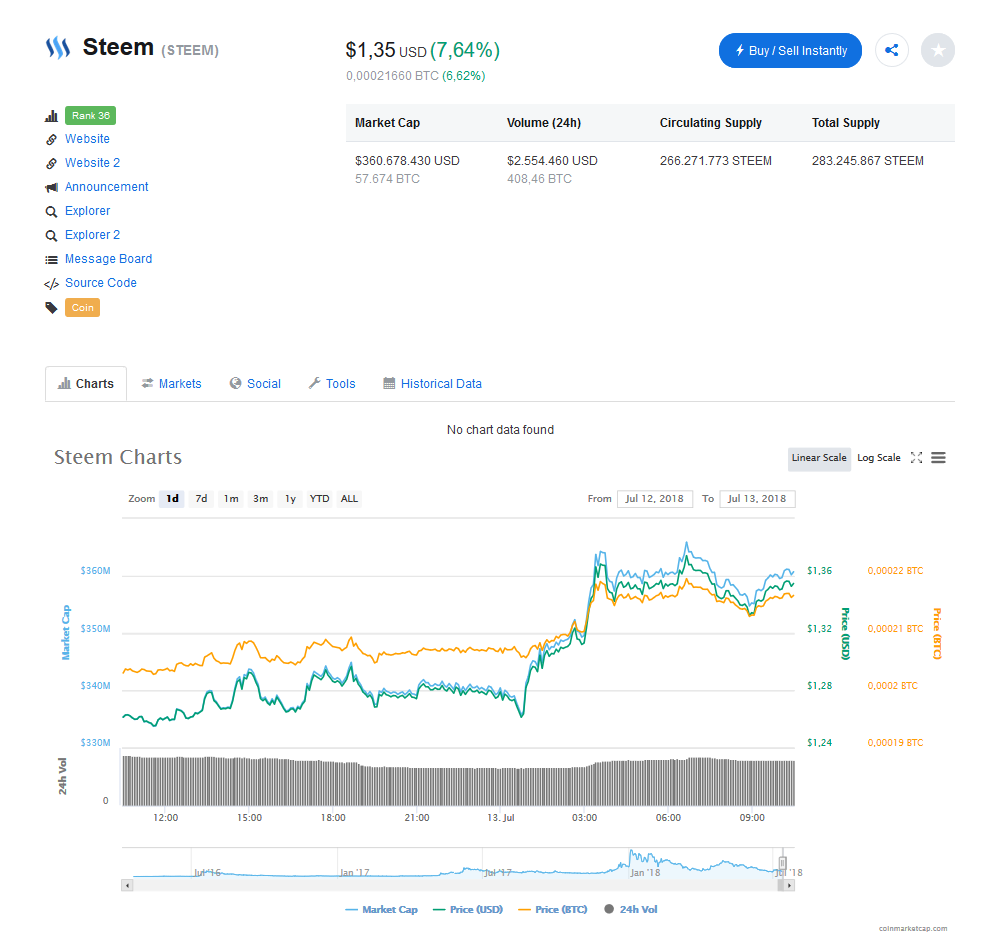Click the navigator range handle near Jul '18
The image size is (984, 943).
point(783,863)
